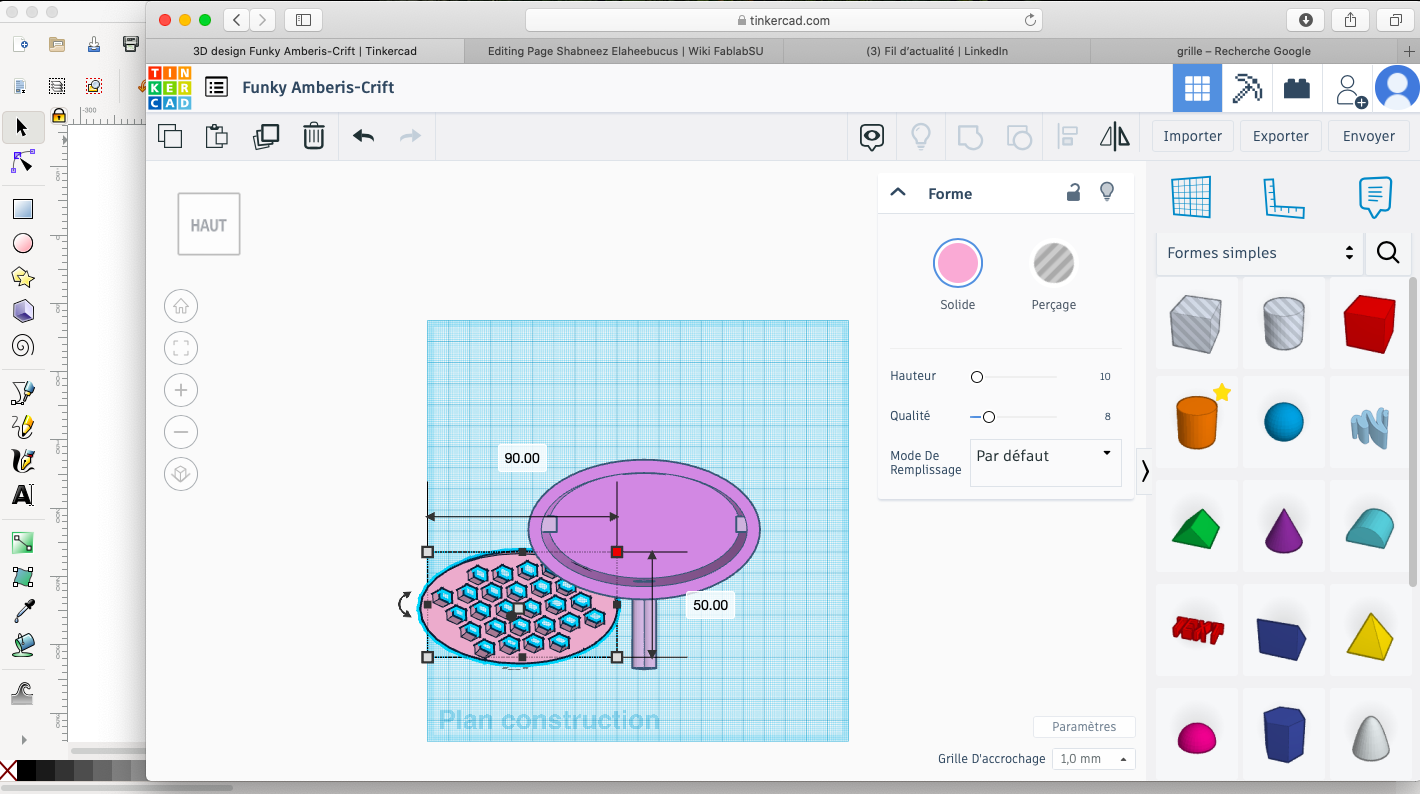1420x794 pixels.
Task: Select the 3D design Funky Amberis-Crift tab
Action: (x=305, y=51)
